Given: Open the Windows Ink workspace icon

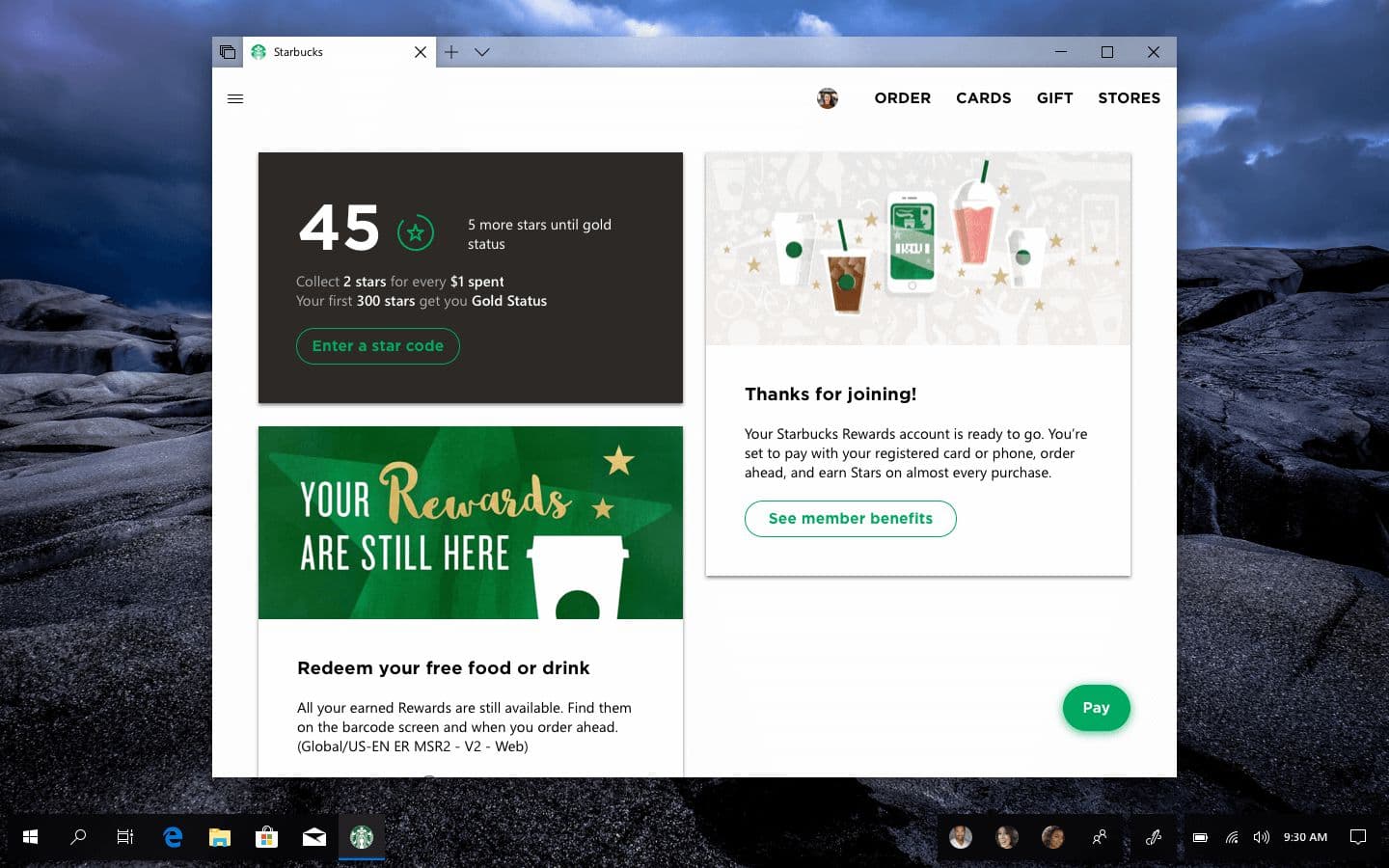Looking at the screenshot, I should click(1154, 837).
